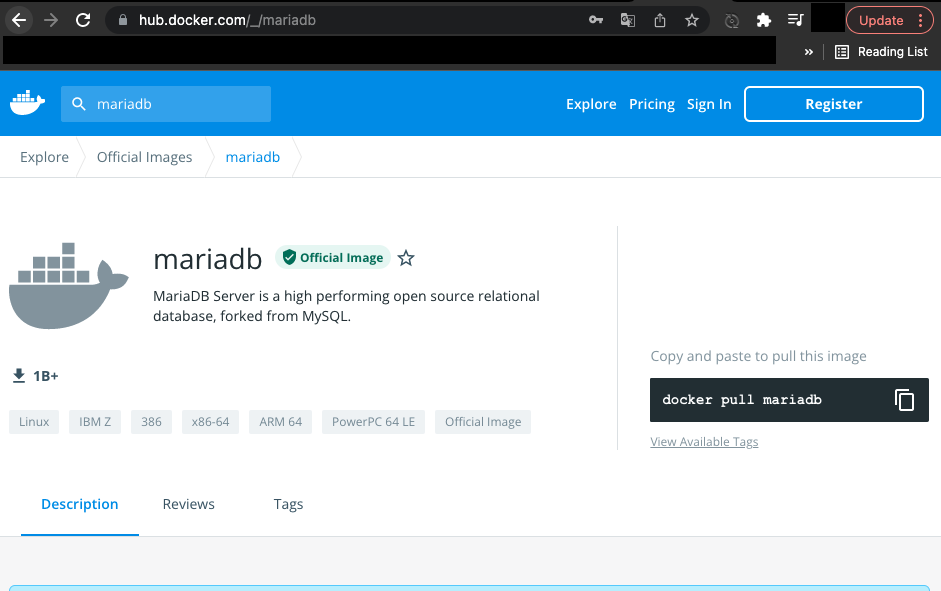Viewport: 941px width, 591px height.
Task: Expand hidden bookmarks with the chevron
Action: 808,52
